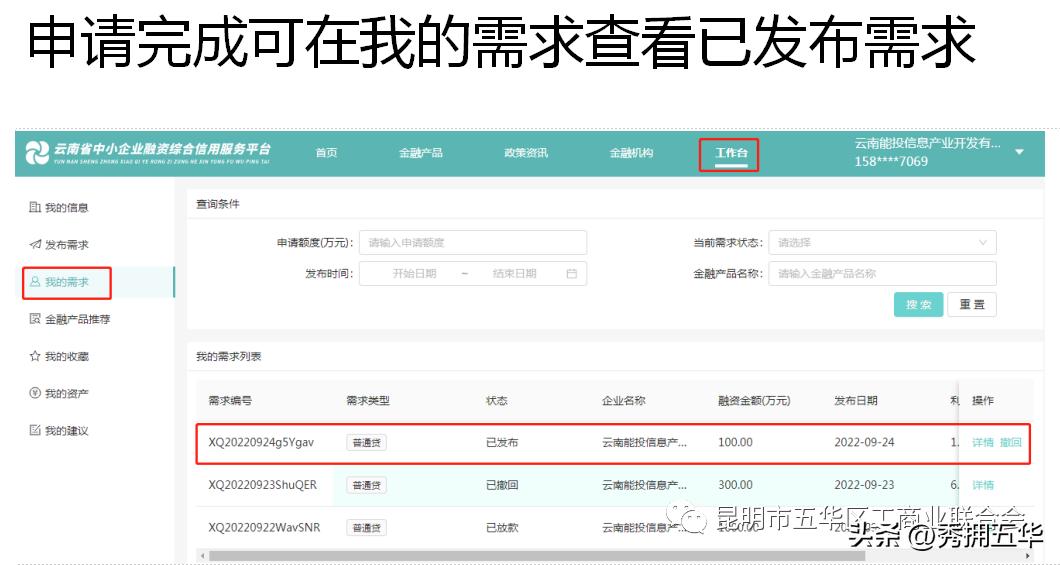Click the calendar icon in date range
The height and width of the screenshot is (565, 1060).
(x=571, y=274)
